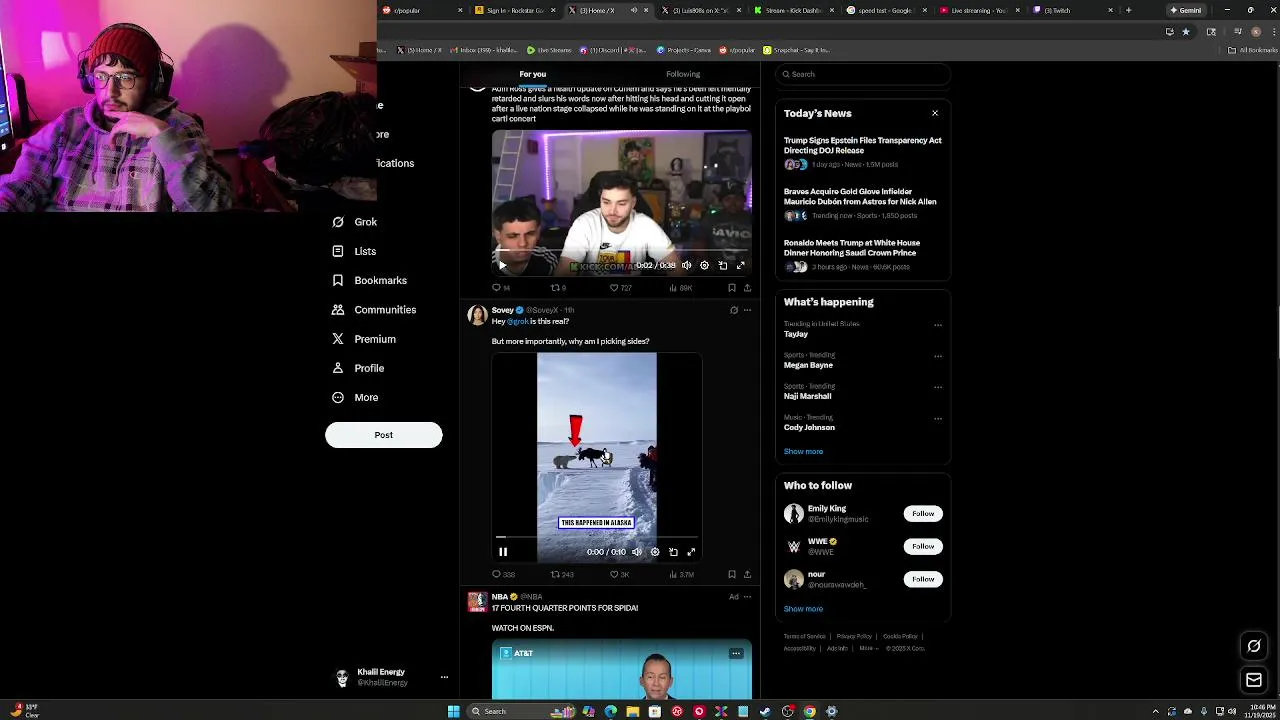The image size is (1280, 720).
Task: Share the Sovey post
Action: pos(747,575)
